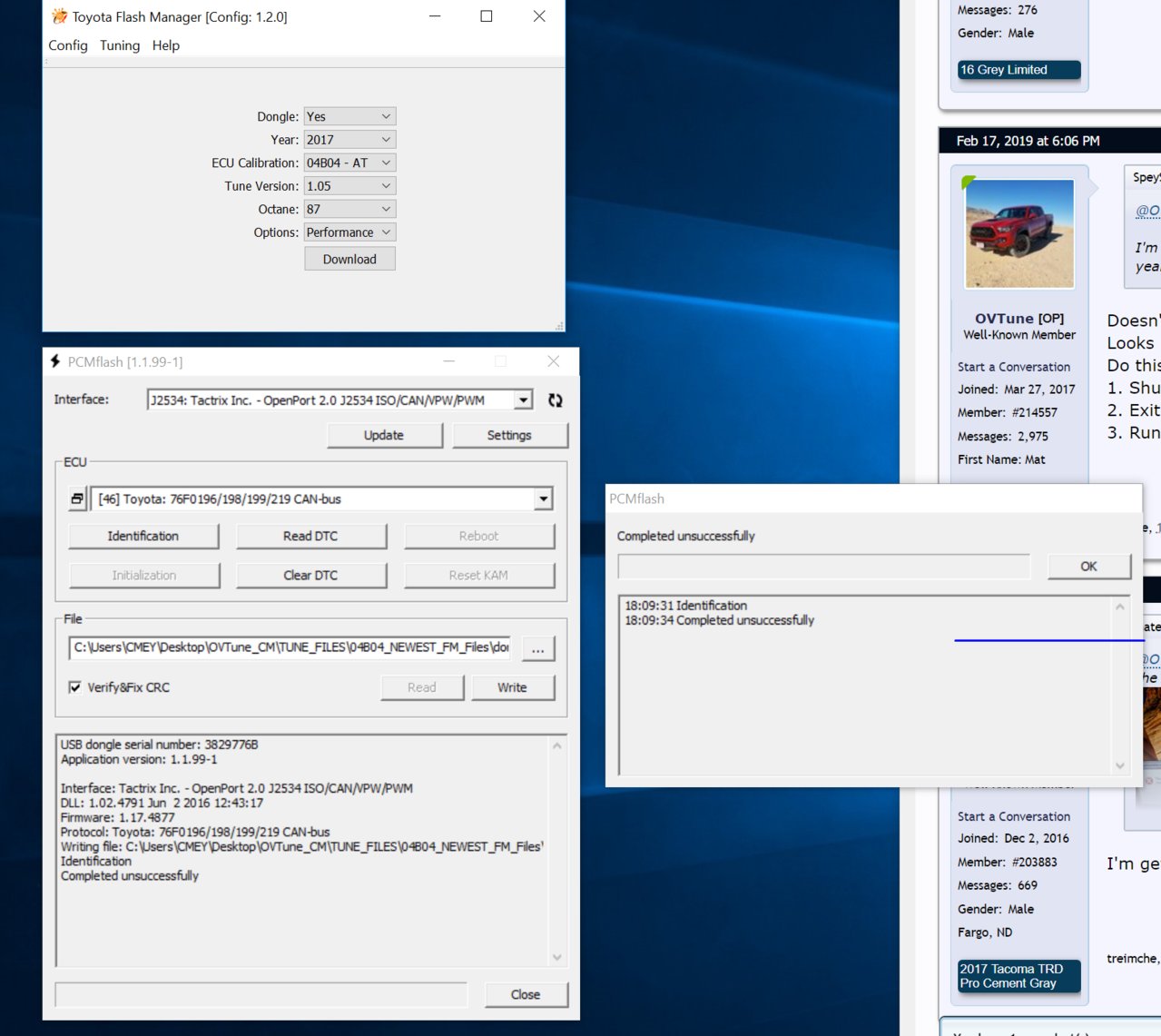
Task: Click the Download button
Action: click(349, 259)
